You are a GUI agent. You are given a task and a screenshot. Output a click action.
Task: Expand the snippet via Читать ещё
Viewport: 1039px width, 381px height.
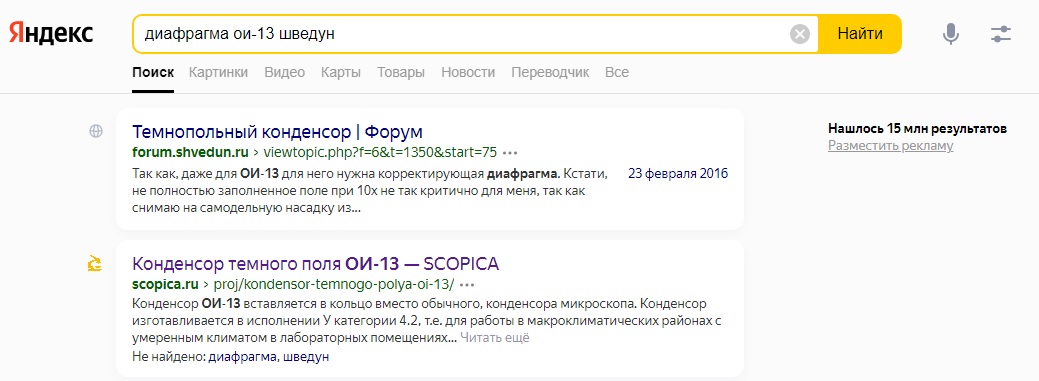point(495,338)
